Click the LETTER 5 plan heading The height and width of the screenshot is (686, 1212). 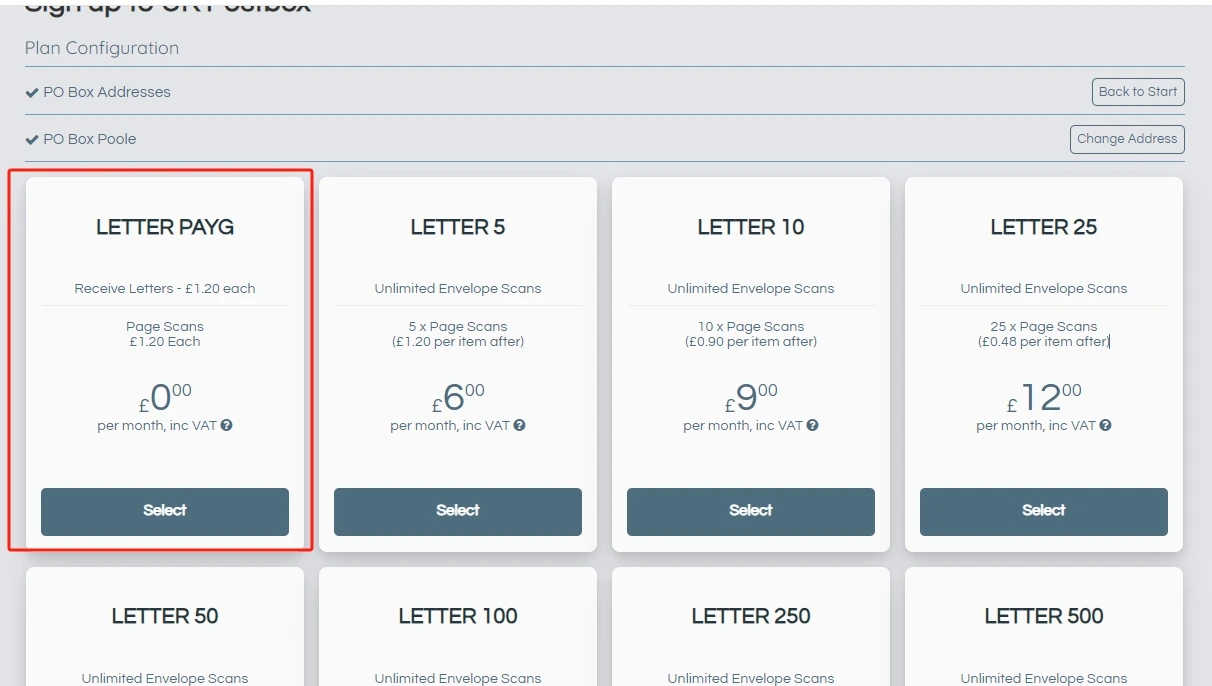coord(458,227)
